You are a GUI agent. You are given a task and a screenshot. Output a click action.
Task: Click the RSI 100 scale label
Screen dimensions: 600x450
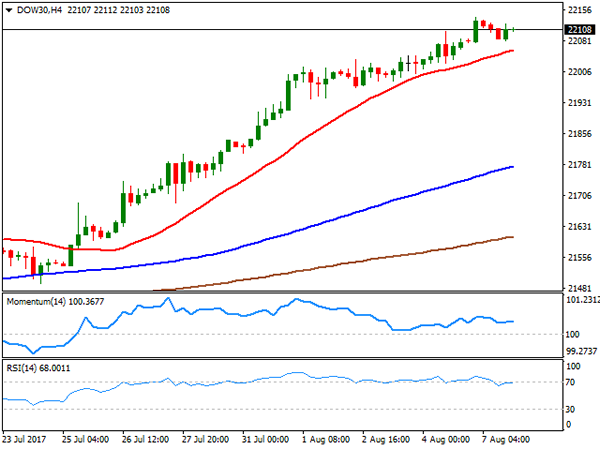[x=573, y=366]
